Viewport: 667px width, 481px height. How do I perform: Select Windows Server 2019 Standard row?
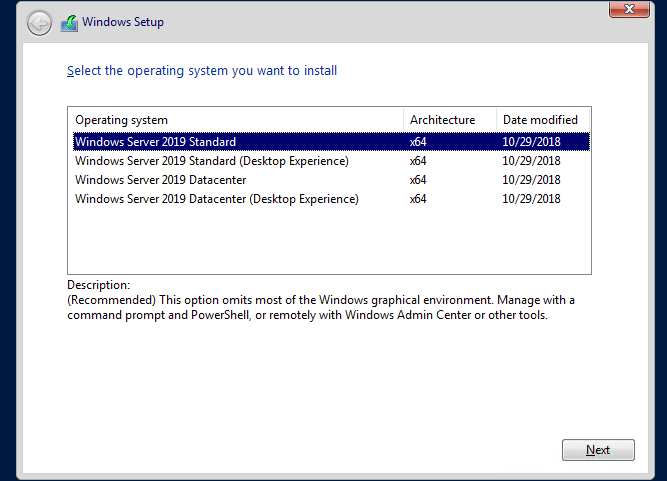[x=155, y=142]
